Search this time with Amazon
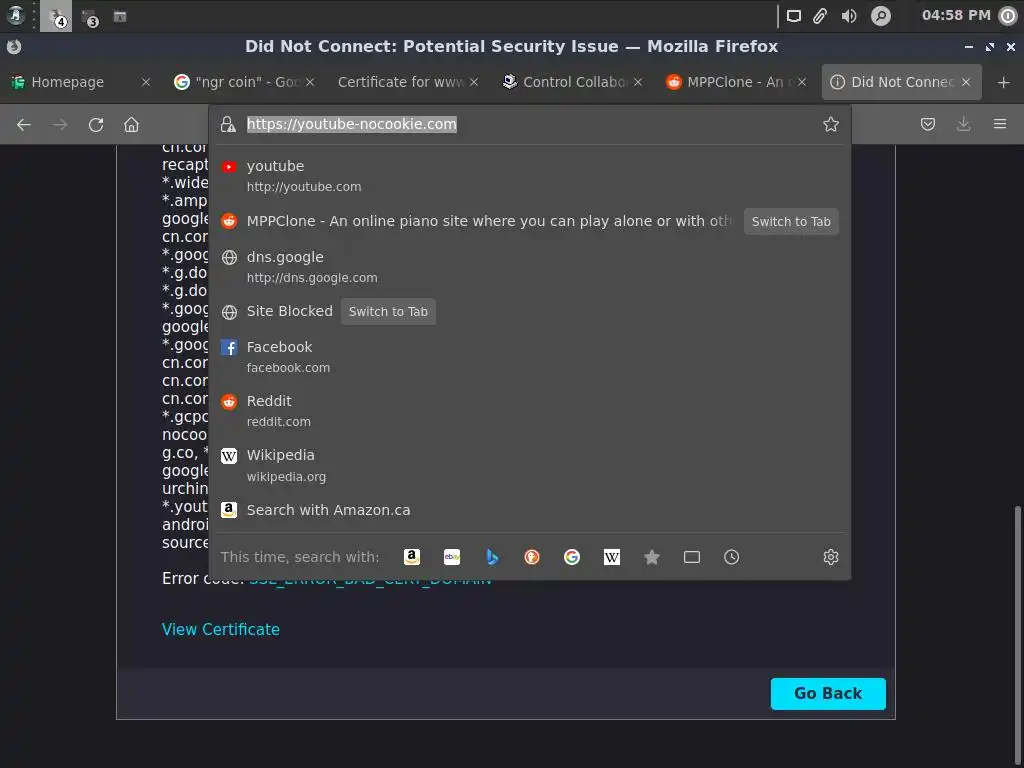This screenshot has height=768, width=1024. click(411, 557)
